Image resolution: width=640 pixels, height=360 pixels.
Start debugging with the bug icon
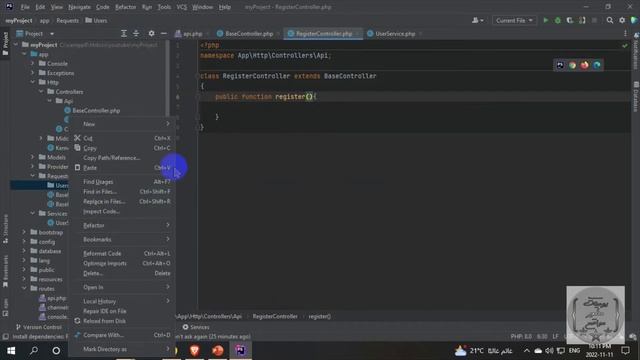(558, 20)
